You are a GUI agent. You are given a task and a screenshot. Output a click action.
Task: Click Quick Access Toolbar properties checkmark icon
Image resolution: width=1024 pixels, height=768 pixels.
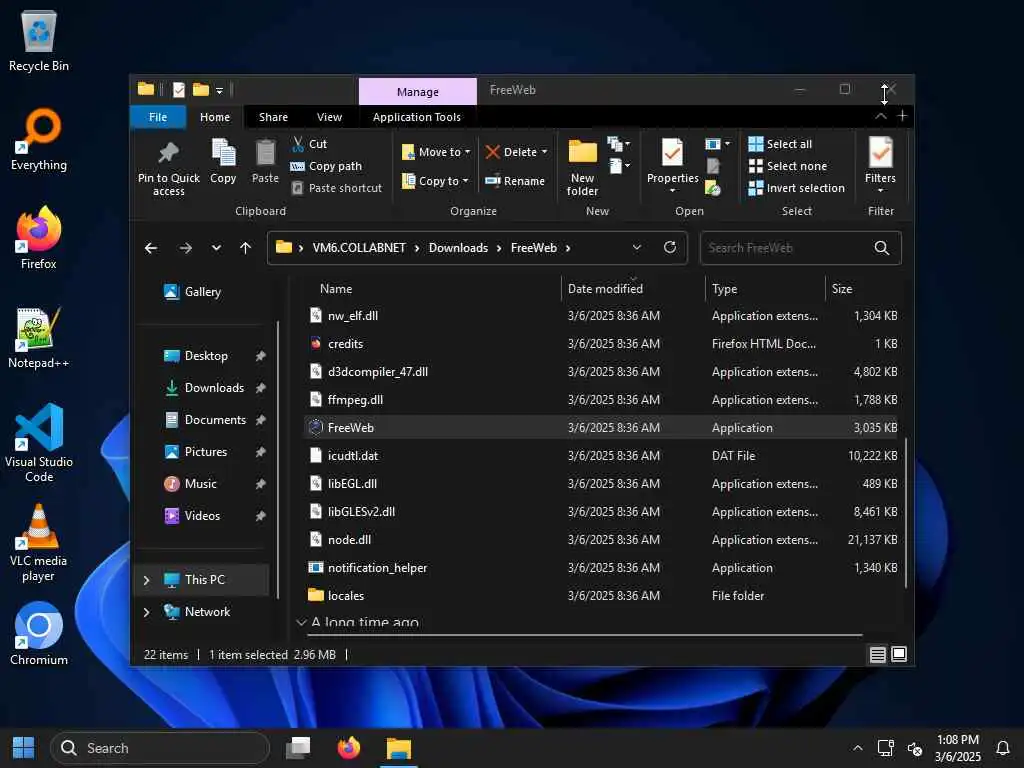click(x=178, y=89)
